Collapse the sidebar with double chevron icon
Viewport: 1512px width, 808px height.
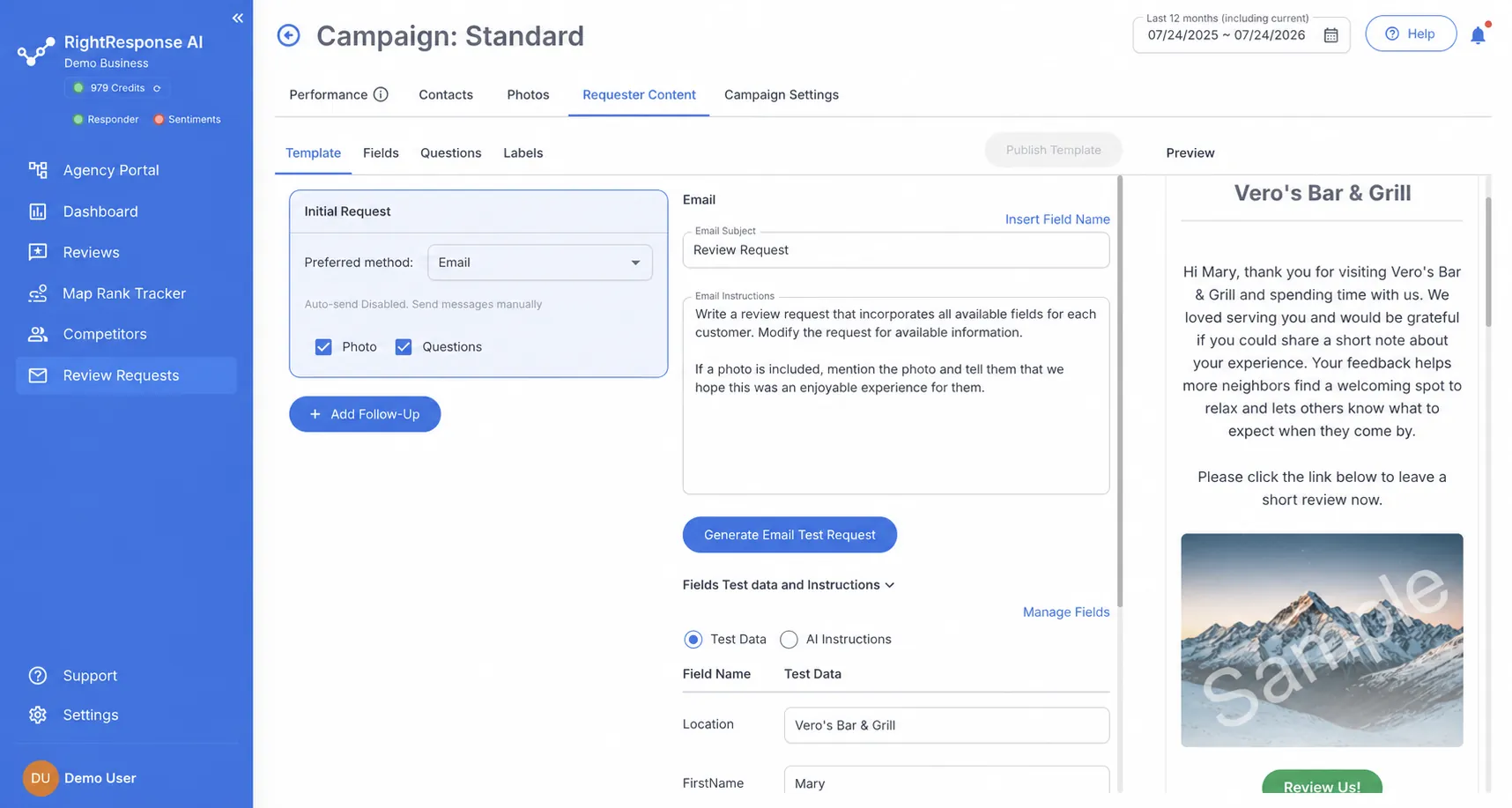pyautogui.click(x=237, y=18)
